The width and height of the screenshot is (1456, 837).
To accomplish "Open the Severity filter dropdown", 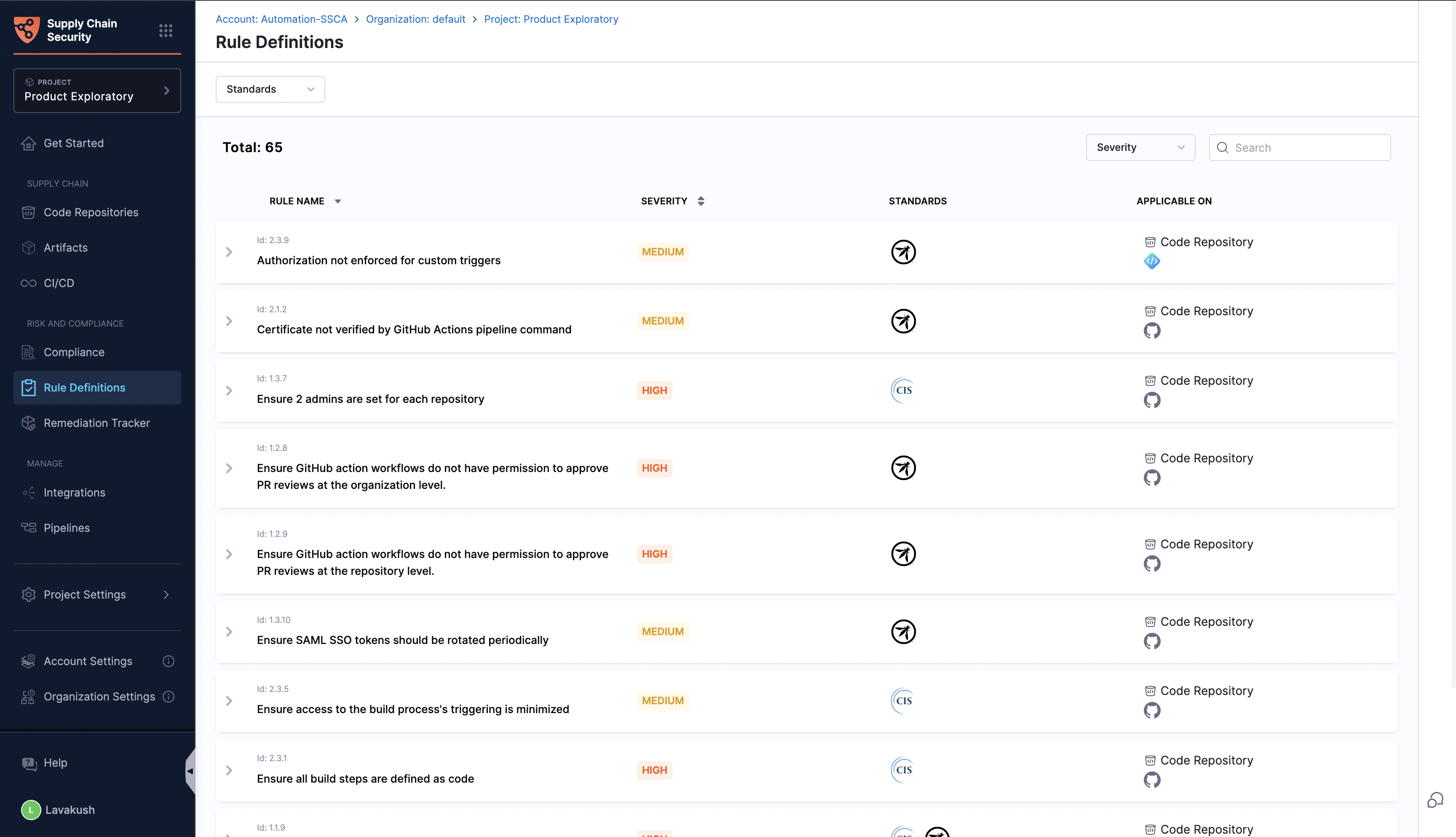I will pyautogui.click(x=1140, y=148).
